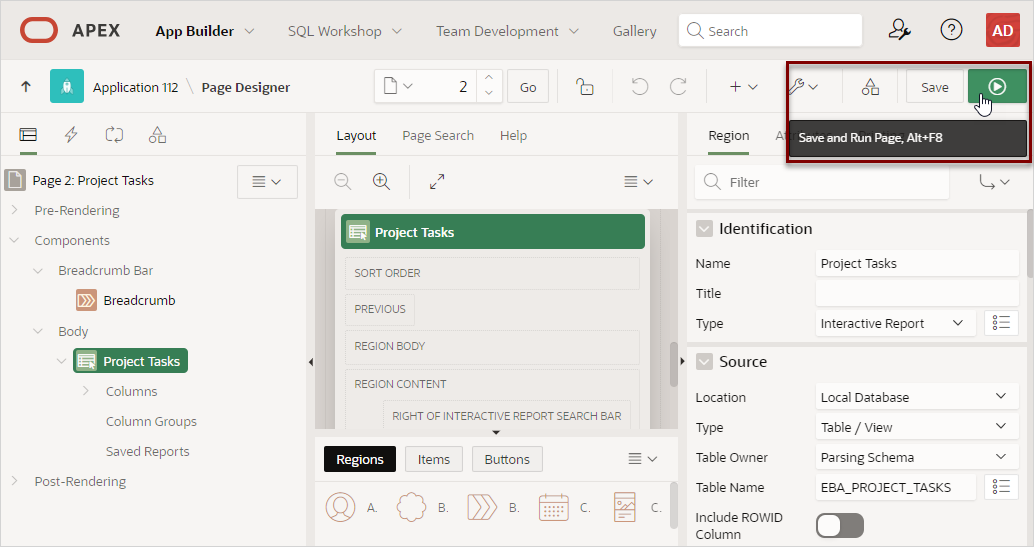Click the Zoom Out icon
Image resolution: width=1034 pixels, height=547 pixels.
pyautogui.click(x=343, y=181)
